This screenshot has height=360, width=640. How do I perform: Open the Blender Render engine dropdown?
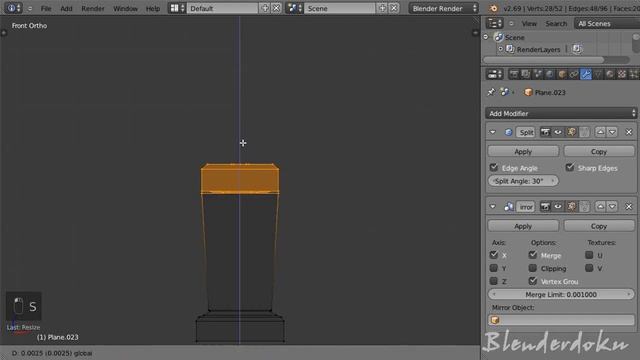pyautogui.click(x=444, y=8)
